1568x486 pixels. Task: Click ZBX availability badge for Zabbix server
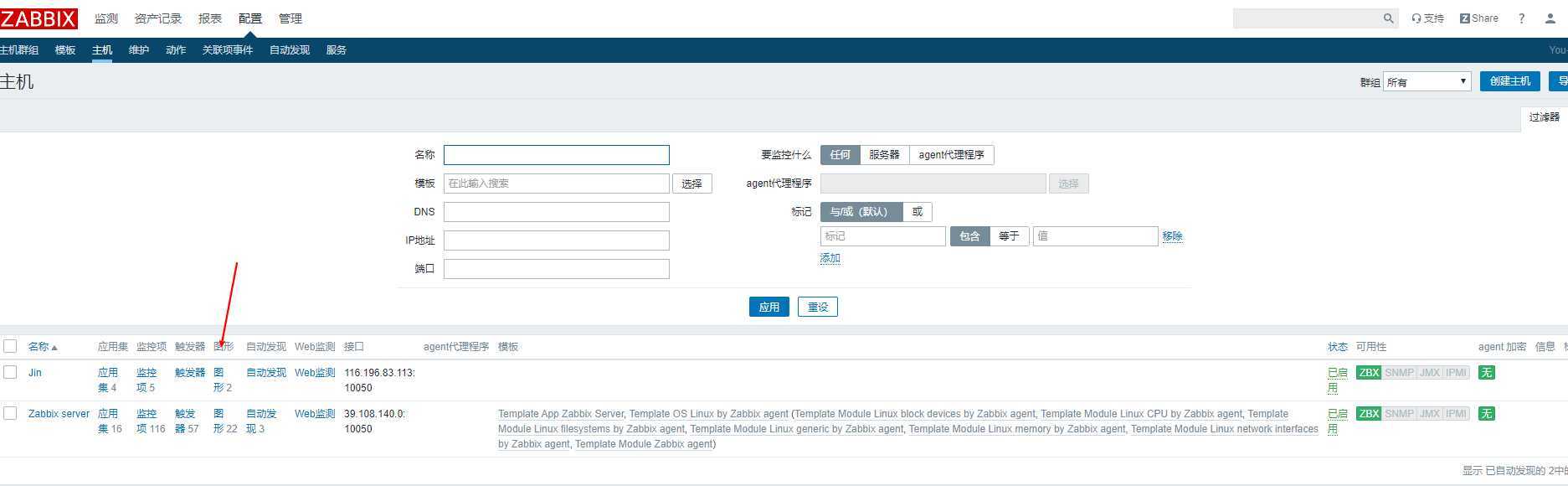coord(1369,414)
